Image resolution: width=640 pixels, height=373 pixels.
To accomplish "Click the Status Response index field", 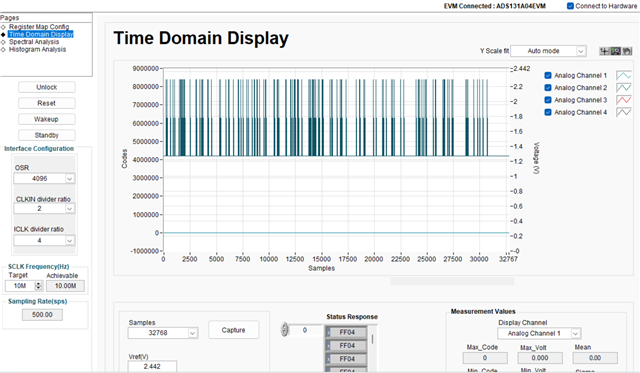I will [305, 330].
